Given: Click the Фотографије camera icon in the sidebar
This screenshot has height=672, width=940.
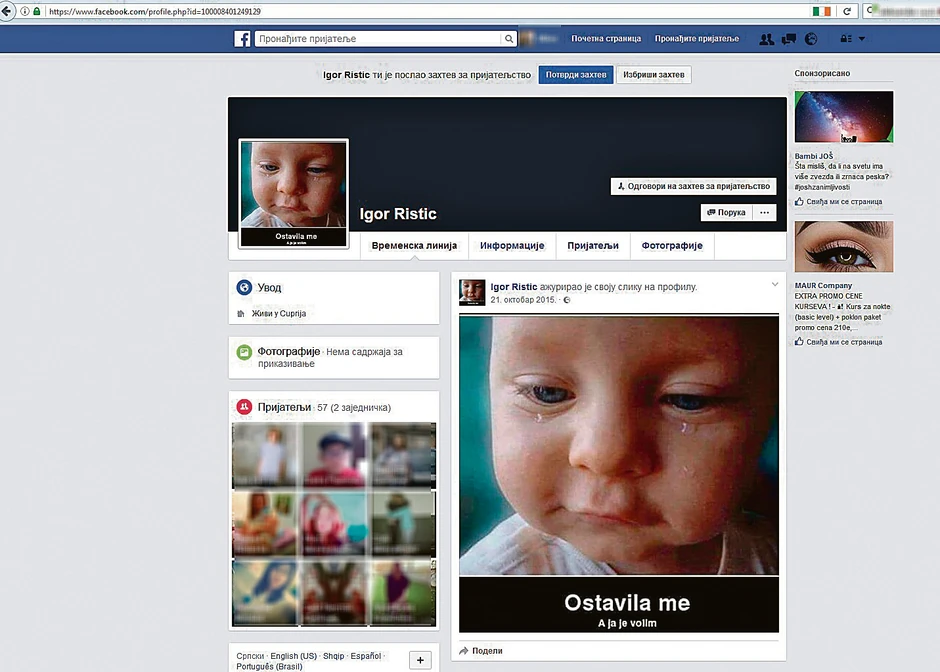Looking at the screenshot, I should pos(243,351).
